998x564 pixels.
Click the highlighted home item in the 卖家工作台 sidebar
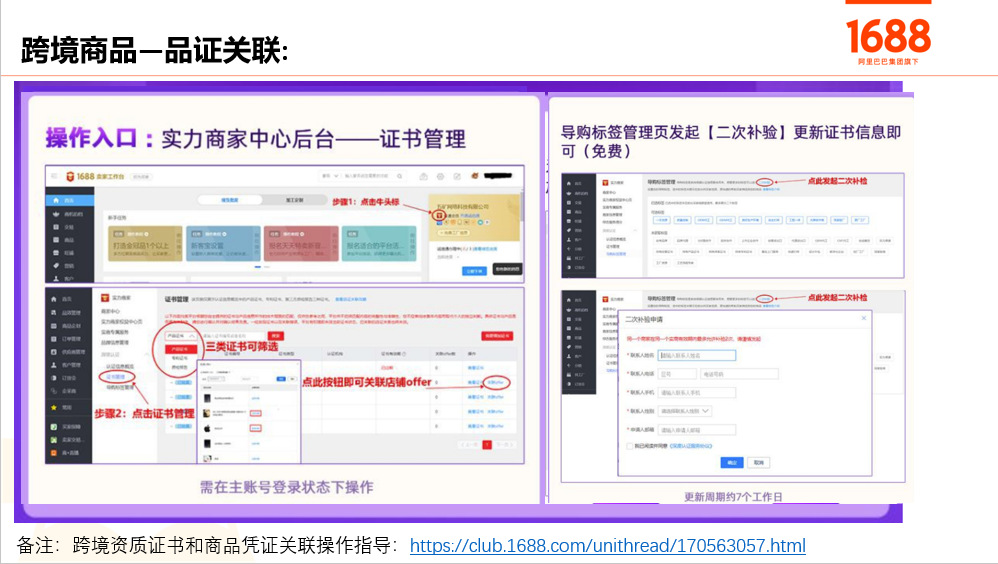point(69,200)
